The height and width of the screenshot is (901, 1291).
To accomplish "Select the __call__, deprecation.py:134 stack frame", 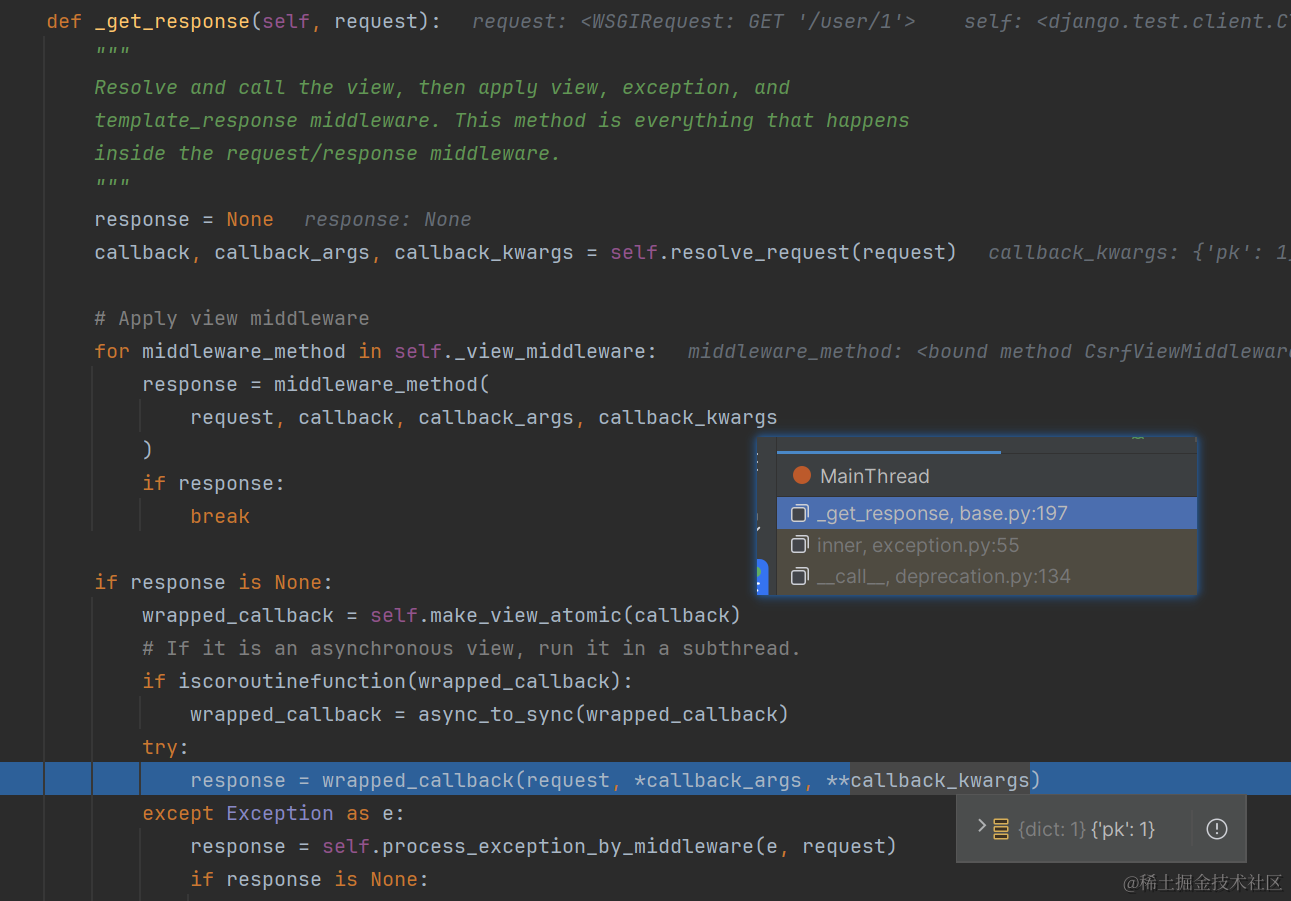I will click(986, 576).
